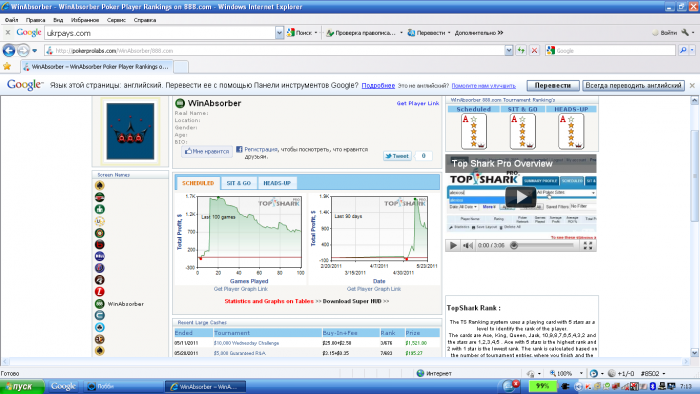
Task: Select the black-red 'b' site icon
Action: 100,245
